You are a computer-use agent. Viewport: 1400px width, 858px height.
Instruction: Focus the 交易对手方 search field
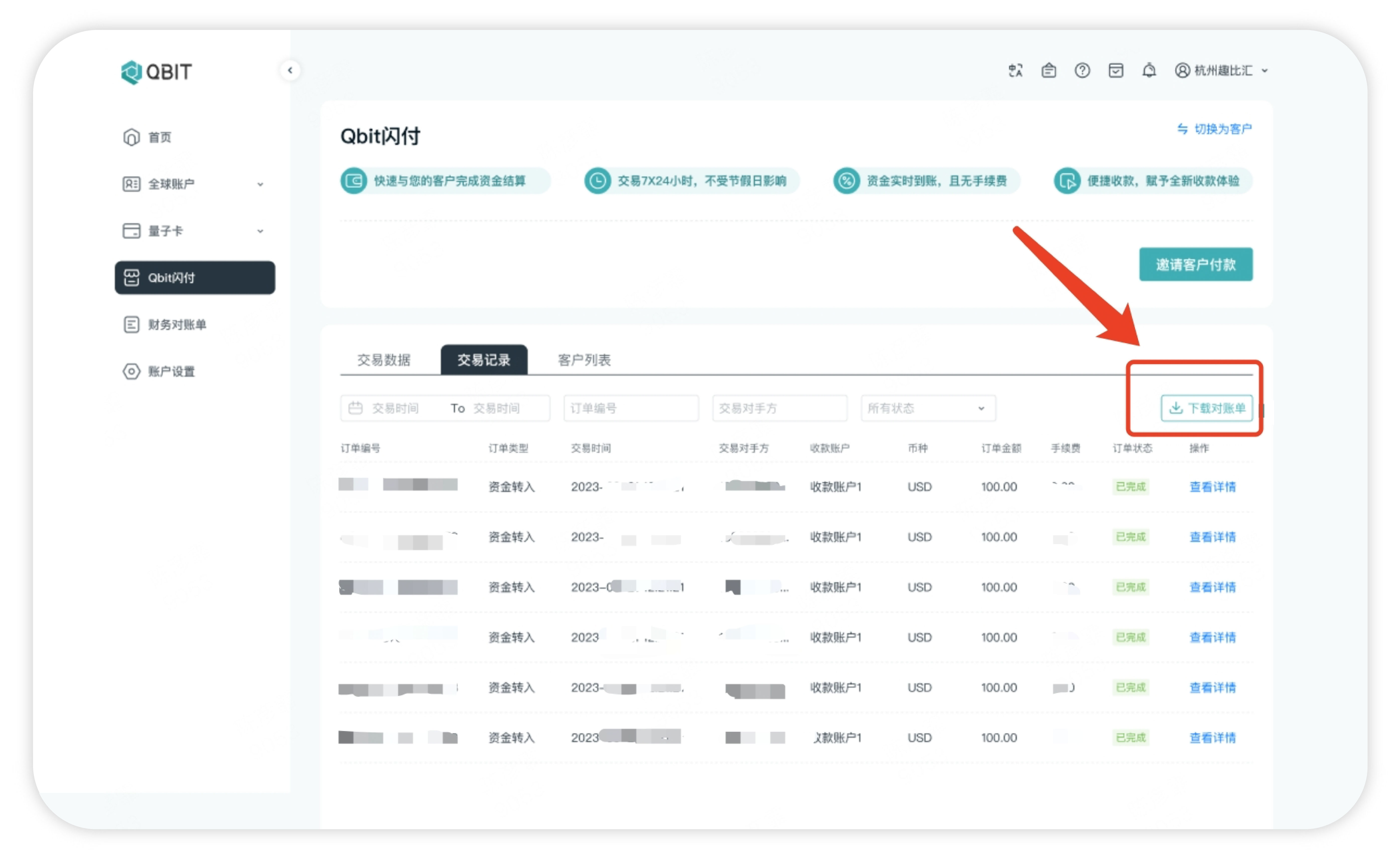point(781,409)
